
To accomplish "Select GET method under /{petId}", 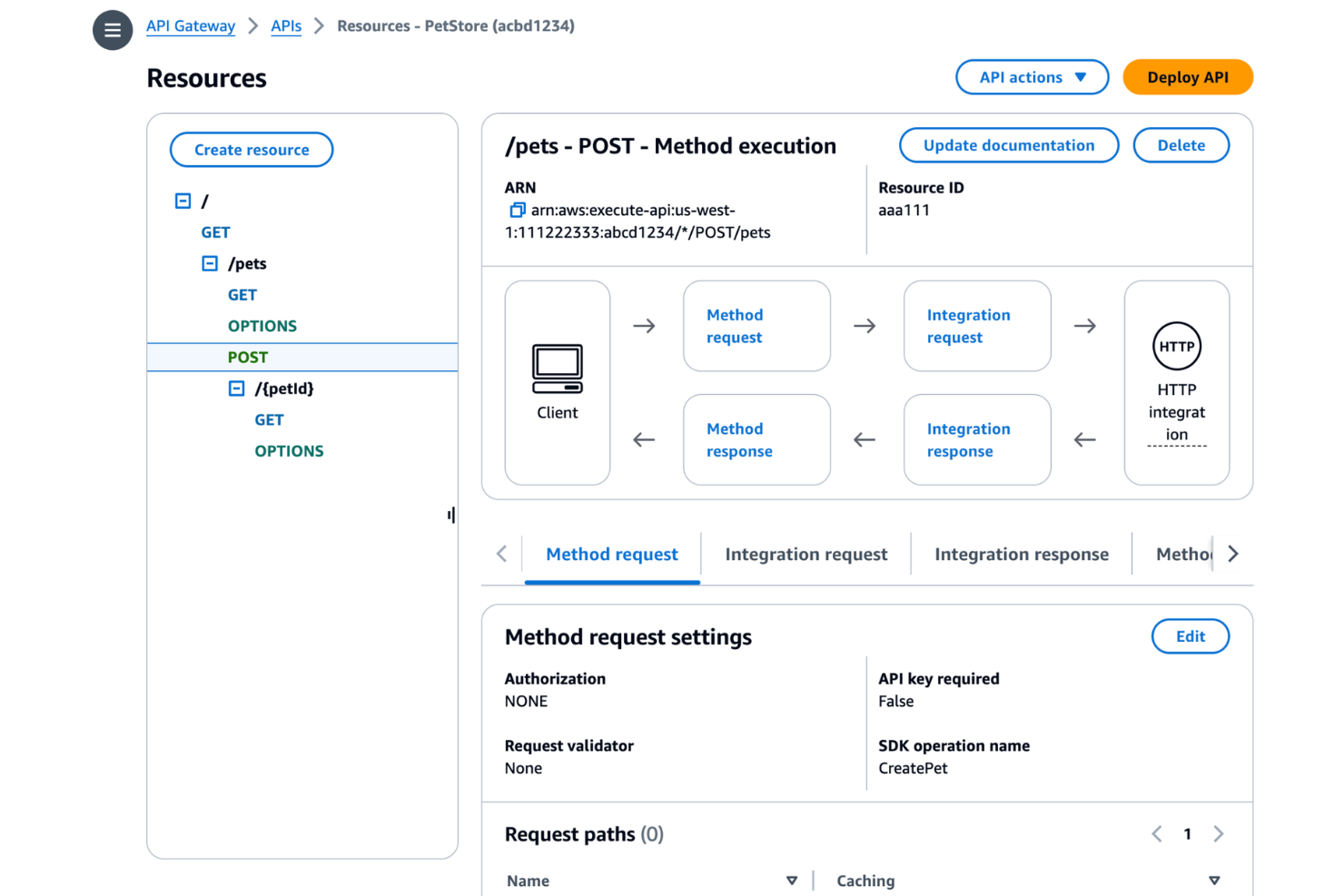I will pyautogui.click(x=269, y=419).
